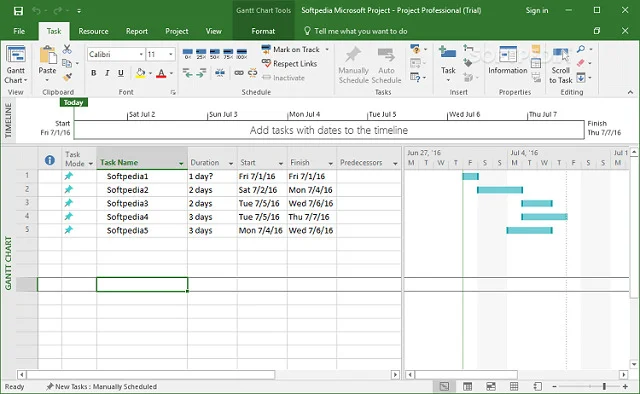Click the Split Task icon

(x=220, y=73)
